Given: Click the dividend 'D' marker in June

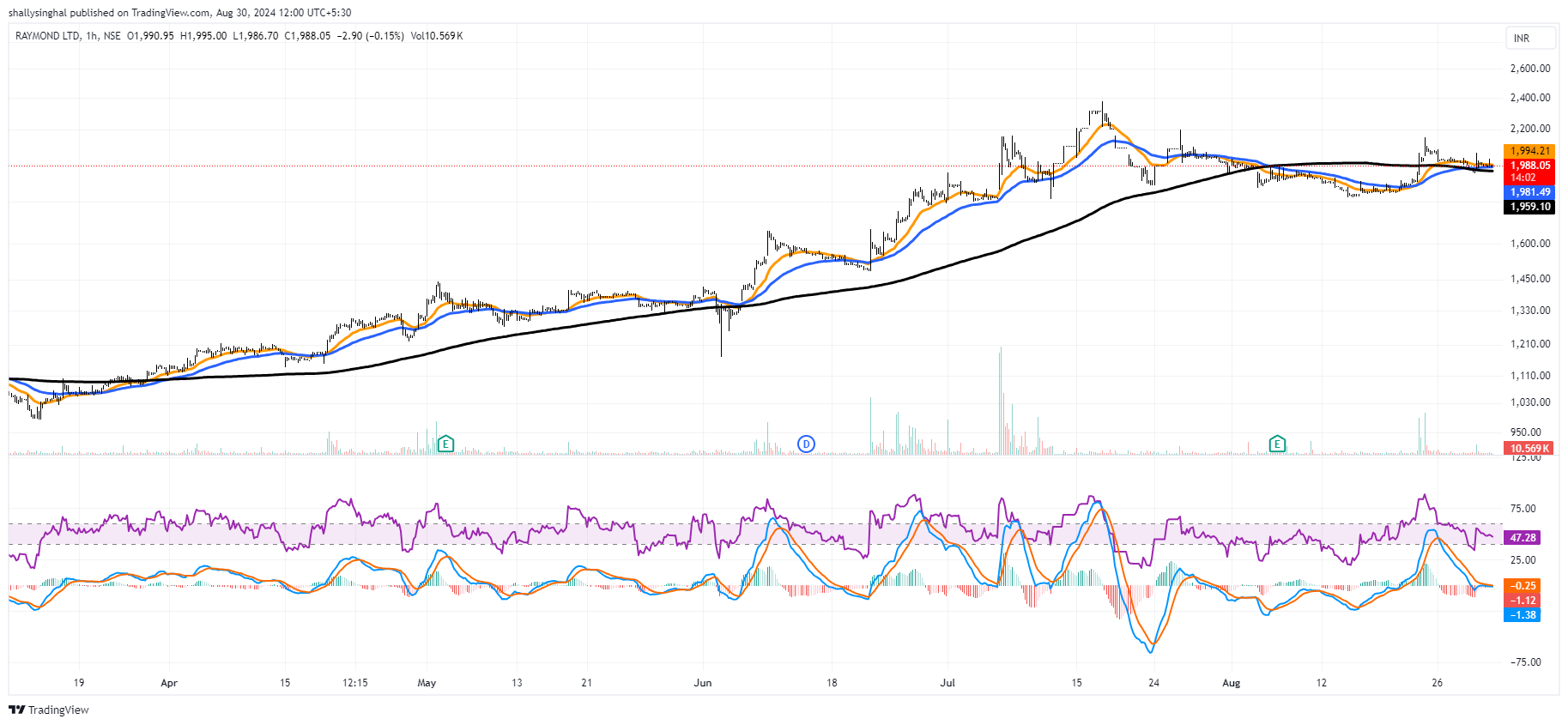Looking at the screenshot, I should [x=806, y=444].
